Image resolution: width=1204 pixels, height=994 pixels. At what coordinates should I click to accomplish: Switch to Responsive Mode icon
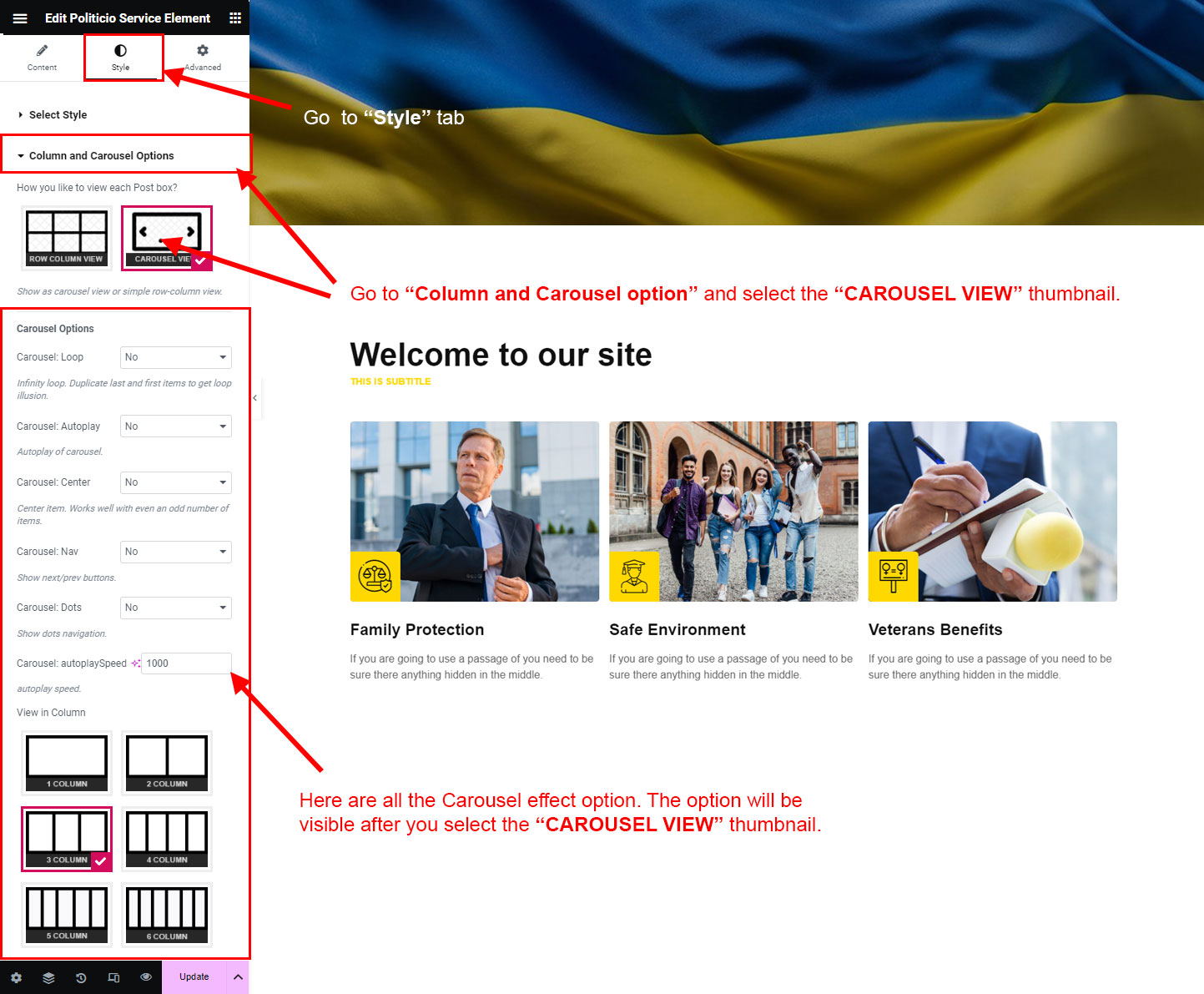pos(113,977)
